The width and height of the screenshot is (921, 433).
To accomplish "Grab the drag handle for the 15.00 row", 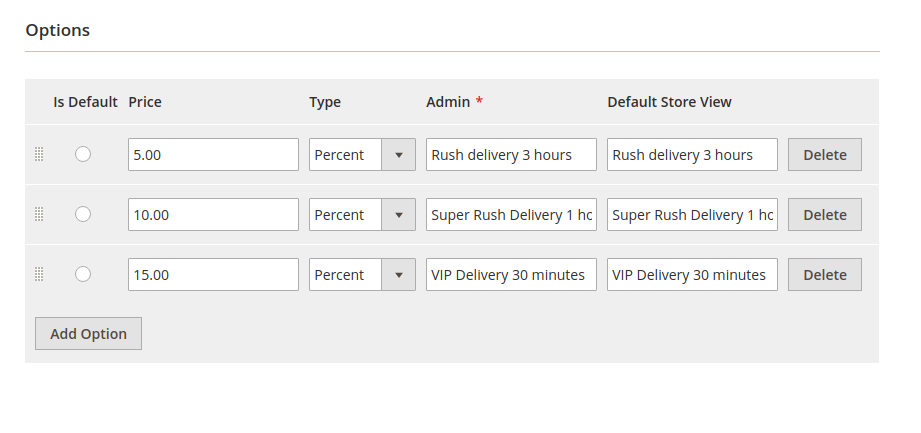I will tap(39, 275).
